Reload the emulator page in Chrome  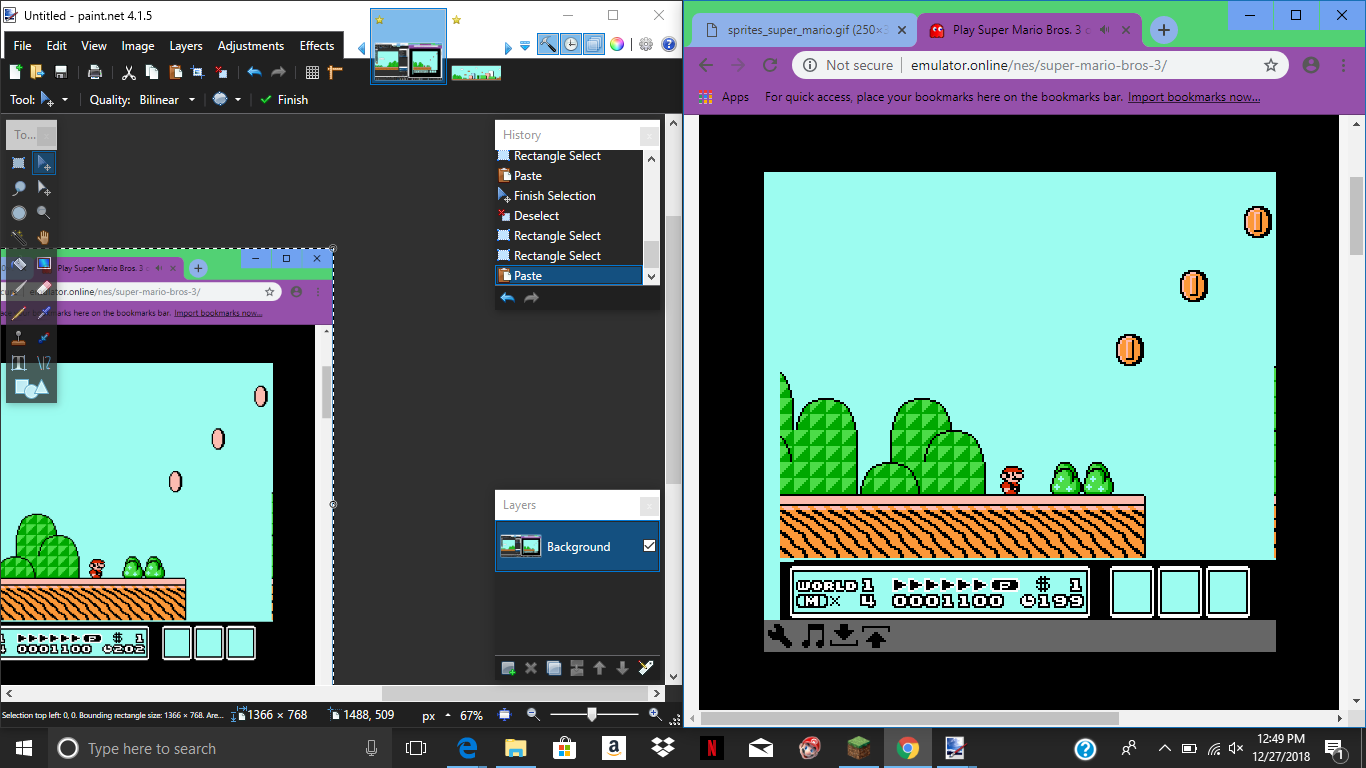[x=770, y=65]
